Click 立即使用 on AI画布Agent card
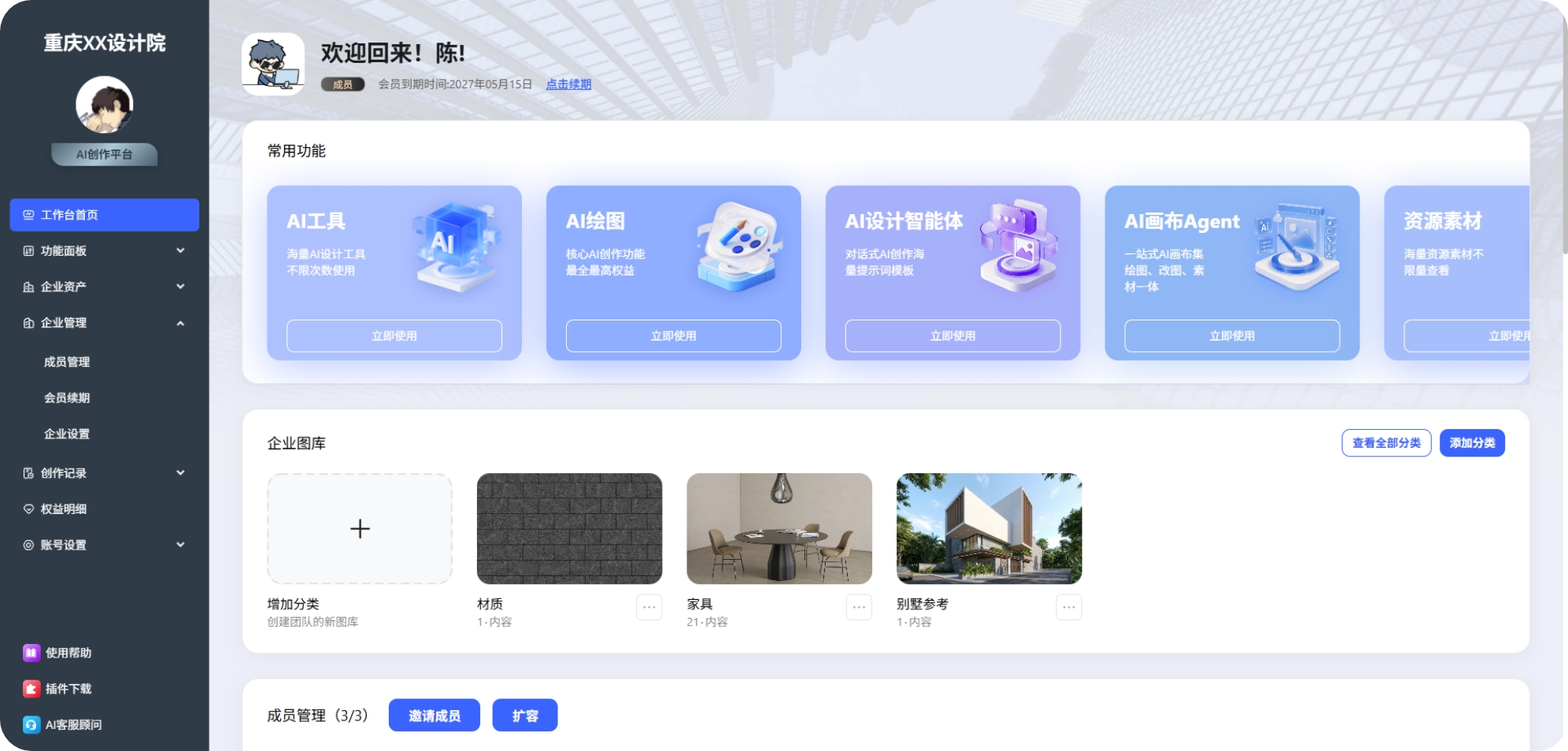The image size is (1568, 751). pyautogui.click(x=1232, y=336)
